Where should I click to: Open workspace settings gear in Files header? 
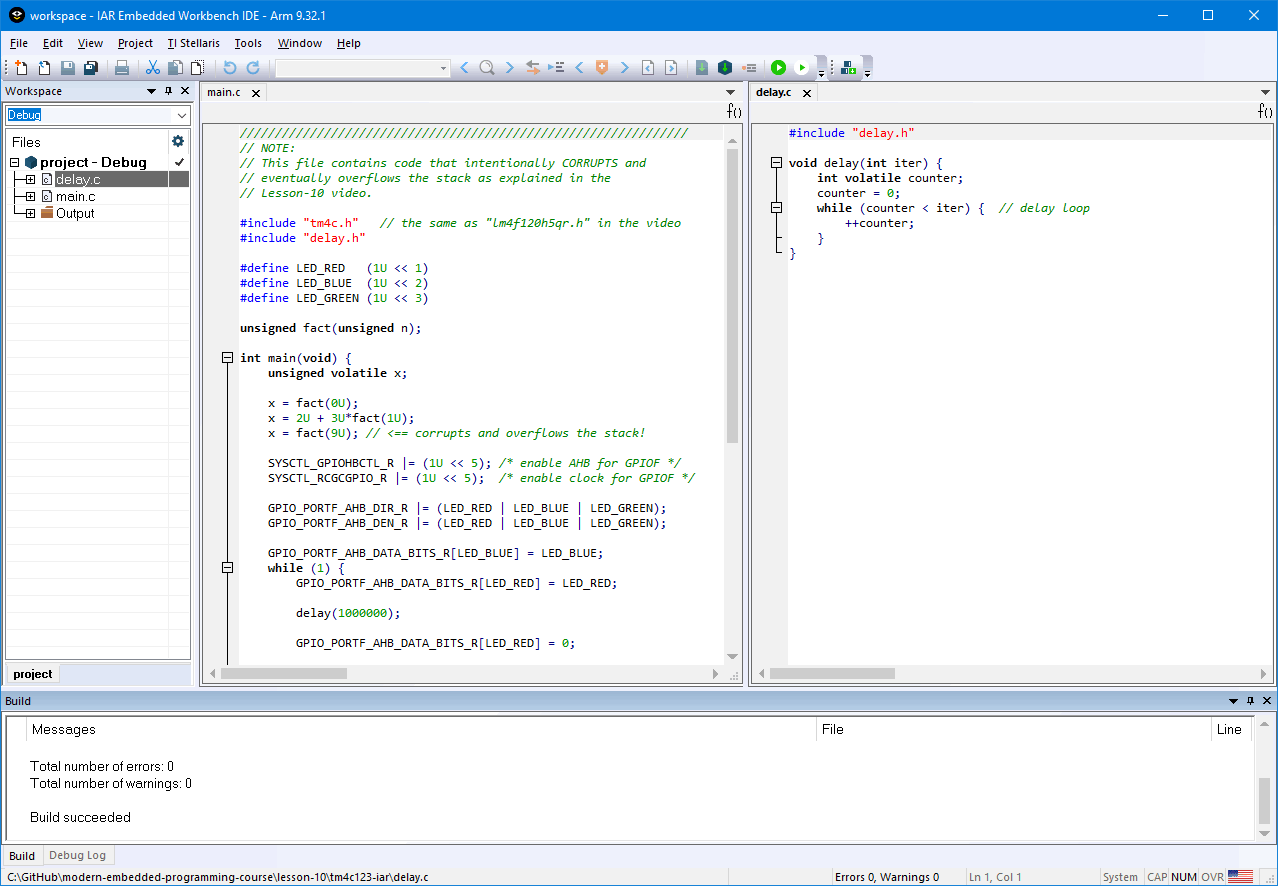coord(178,142)
